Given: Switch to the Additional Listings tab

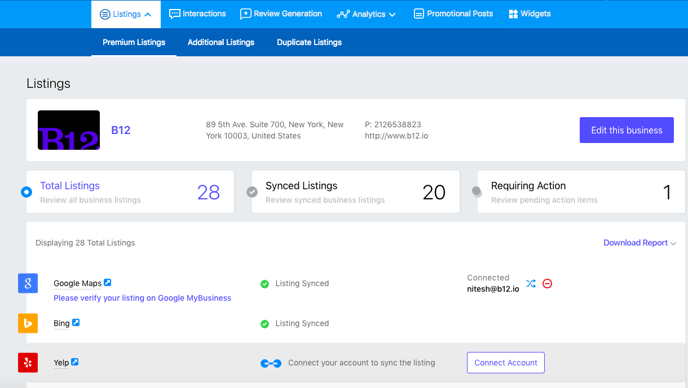Looking at the screenshot, I should (x=221, y=42).
